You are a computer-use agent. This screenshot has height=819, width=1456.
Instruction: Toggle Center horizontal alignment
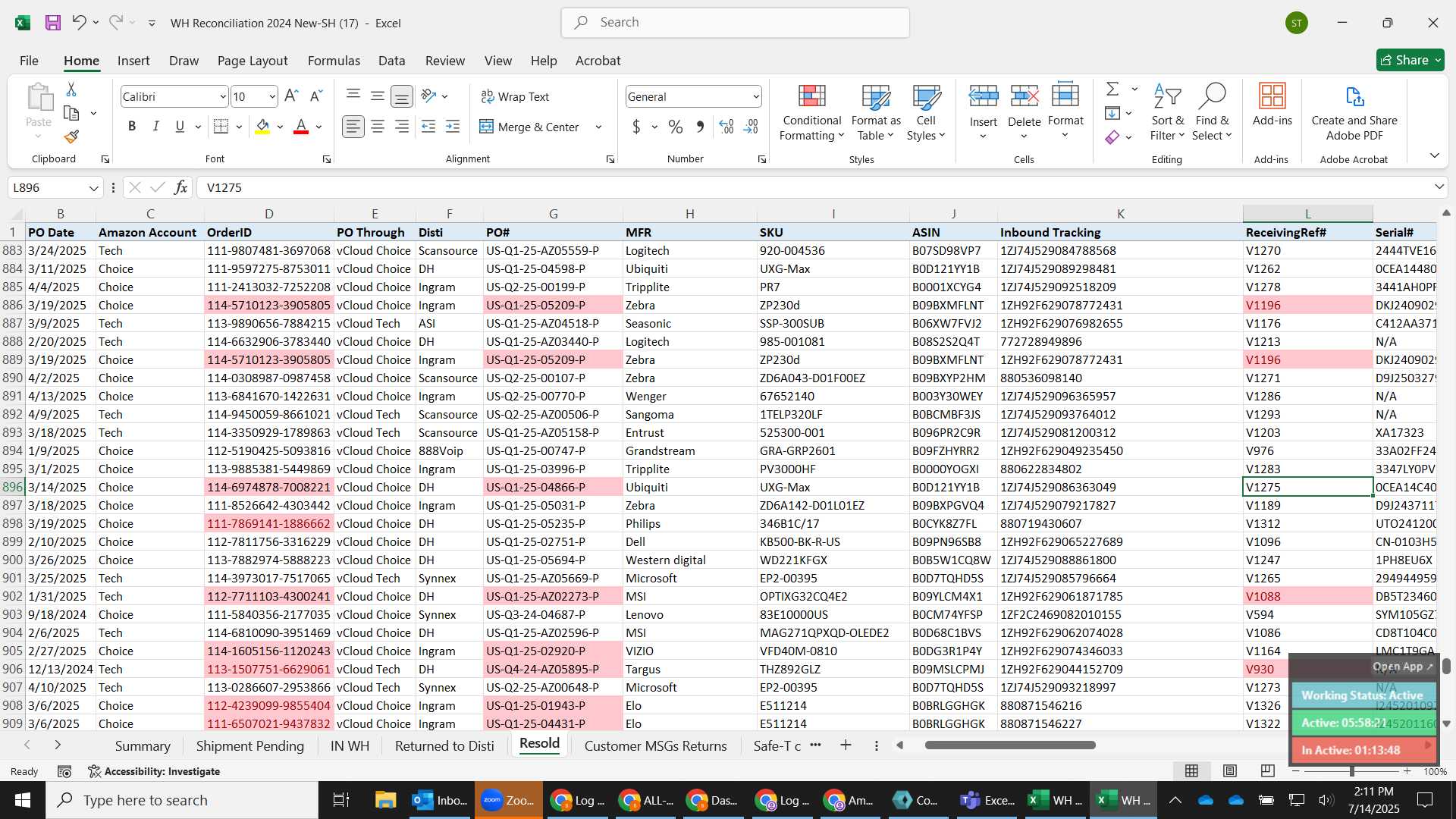coord(378,127)
